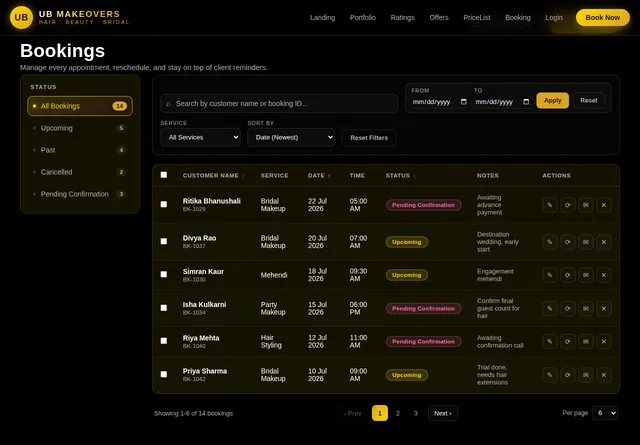Image resolution: width=640 pixels, height=445 pixels.
Task: Reschedule Ritika Bhanushali's booking
Action: [x=568, y=205]
